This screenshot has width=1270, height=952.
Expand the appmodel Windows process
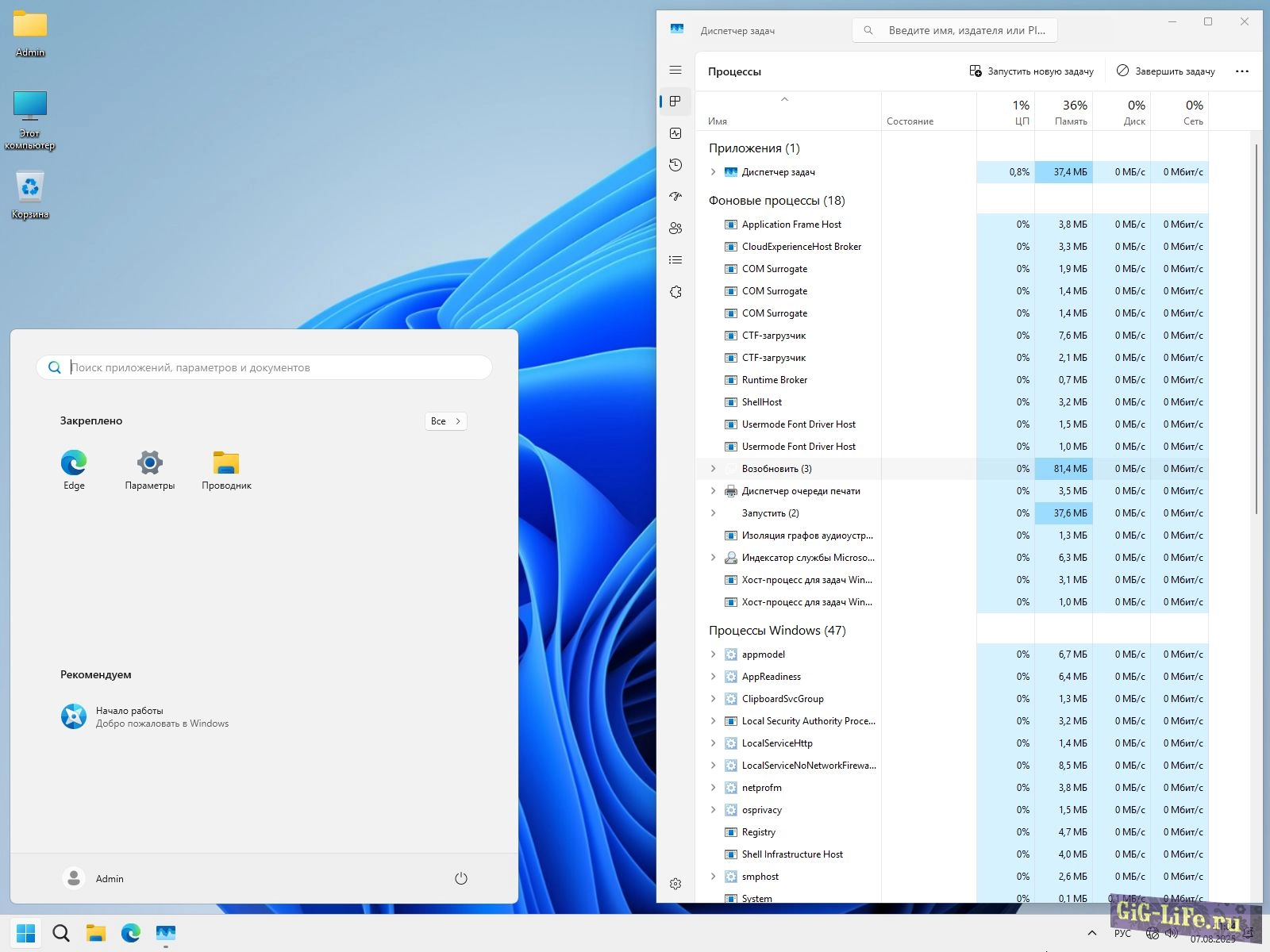click(713, 654)
